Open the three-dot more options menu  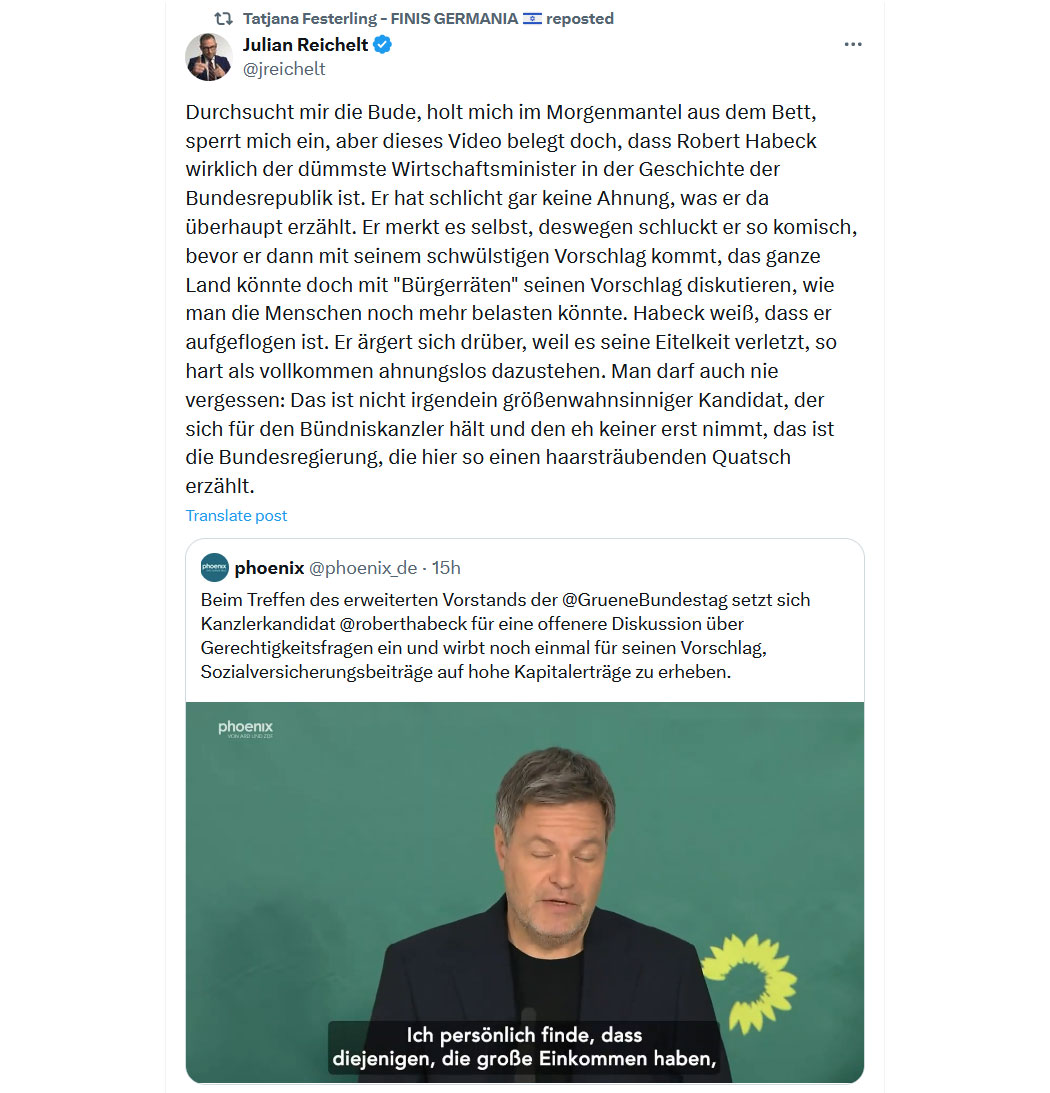pyautogui.click(x=853, y=44)
